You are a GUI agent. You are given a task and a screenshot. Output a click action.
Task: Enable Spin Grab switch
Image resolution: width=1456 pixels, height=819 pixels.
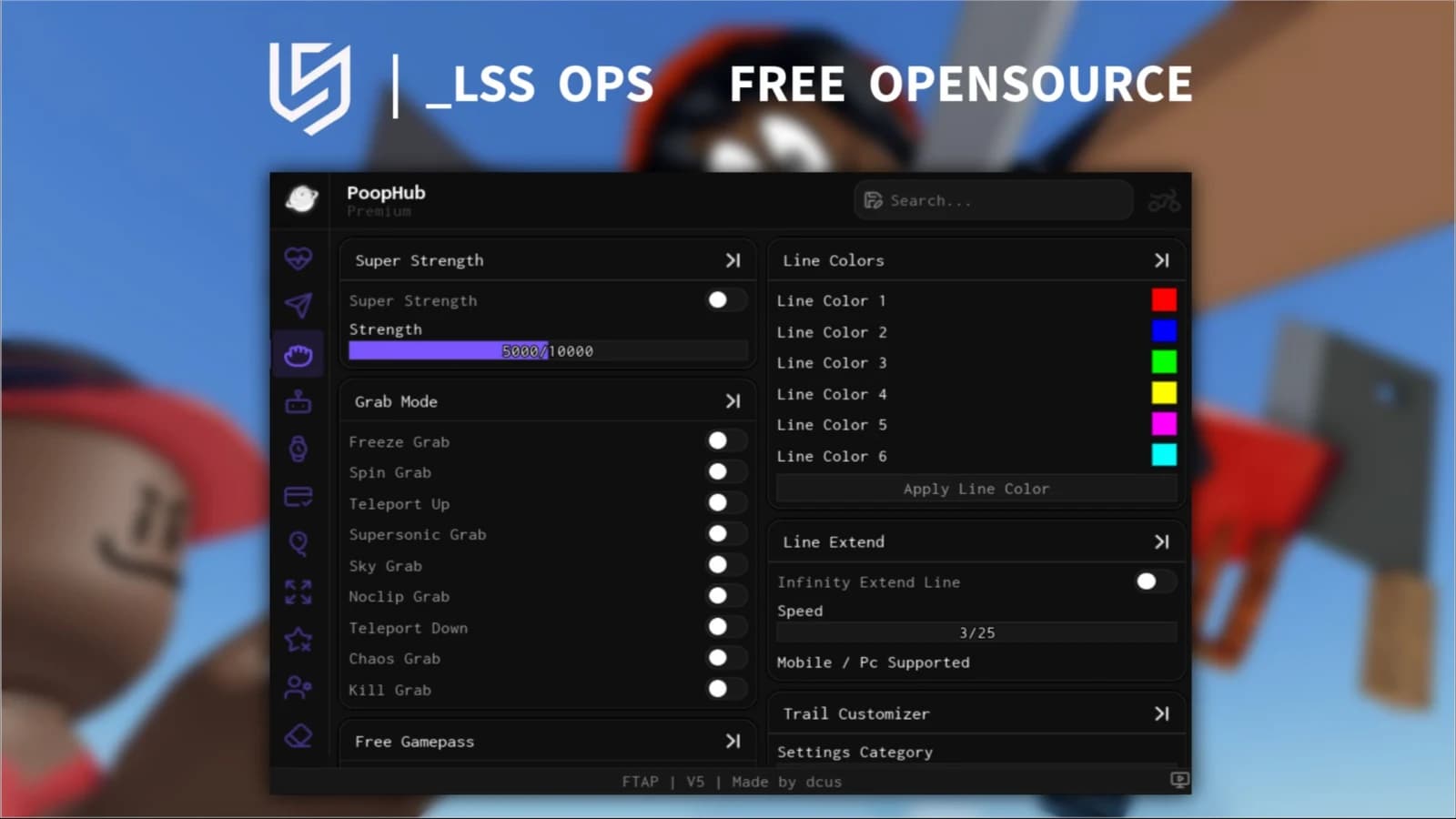pyautogui.click(x=726, y=471)
